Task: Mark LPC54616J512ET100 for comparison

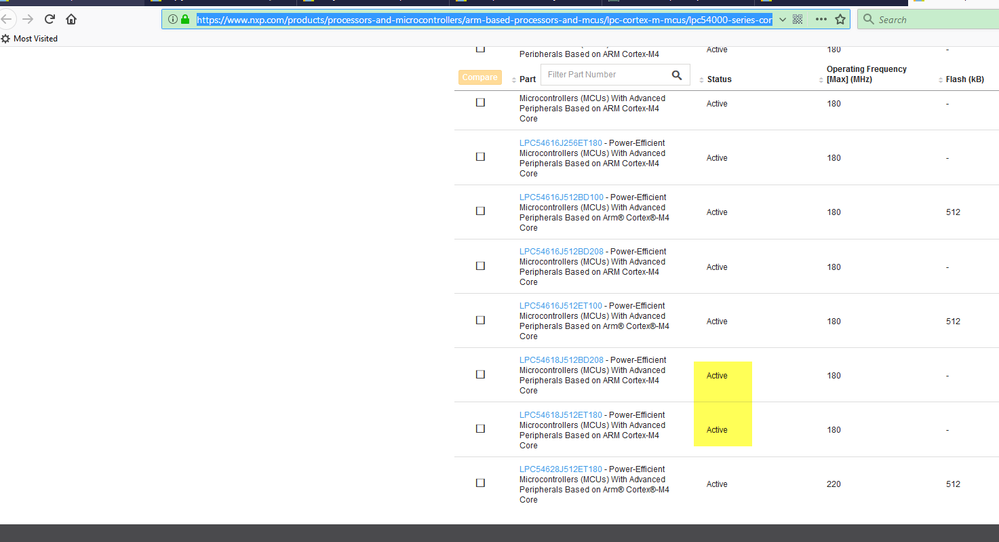Action: click(x=480, y=320)
